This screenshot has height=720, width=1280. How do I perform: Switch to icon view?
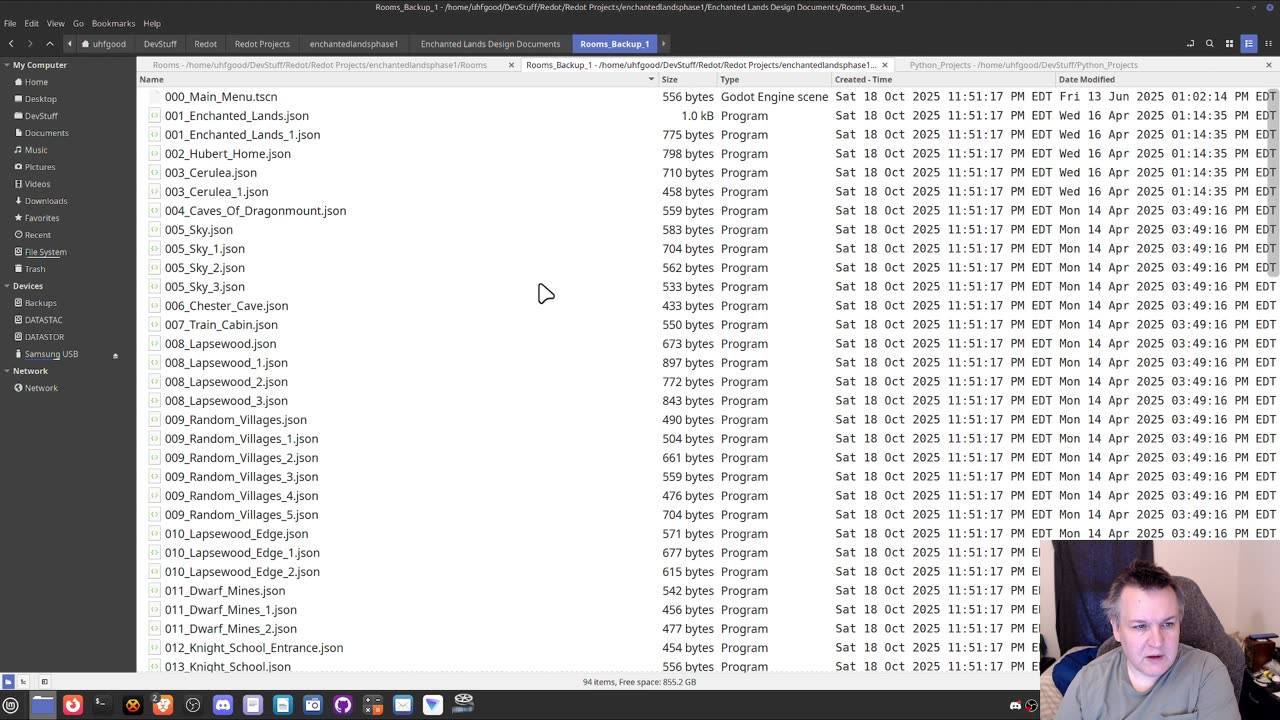1229,44
